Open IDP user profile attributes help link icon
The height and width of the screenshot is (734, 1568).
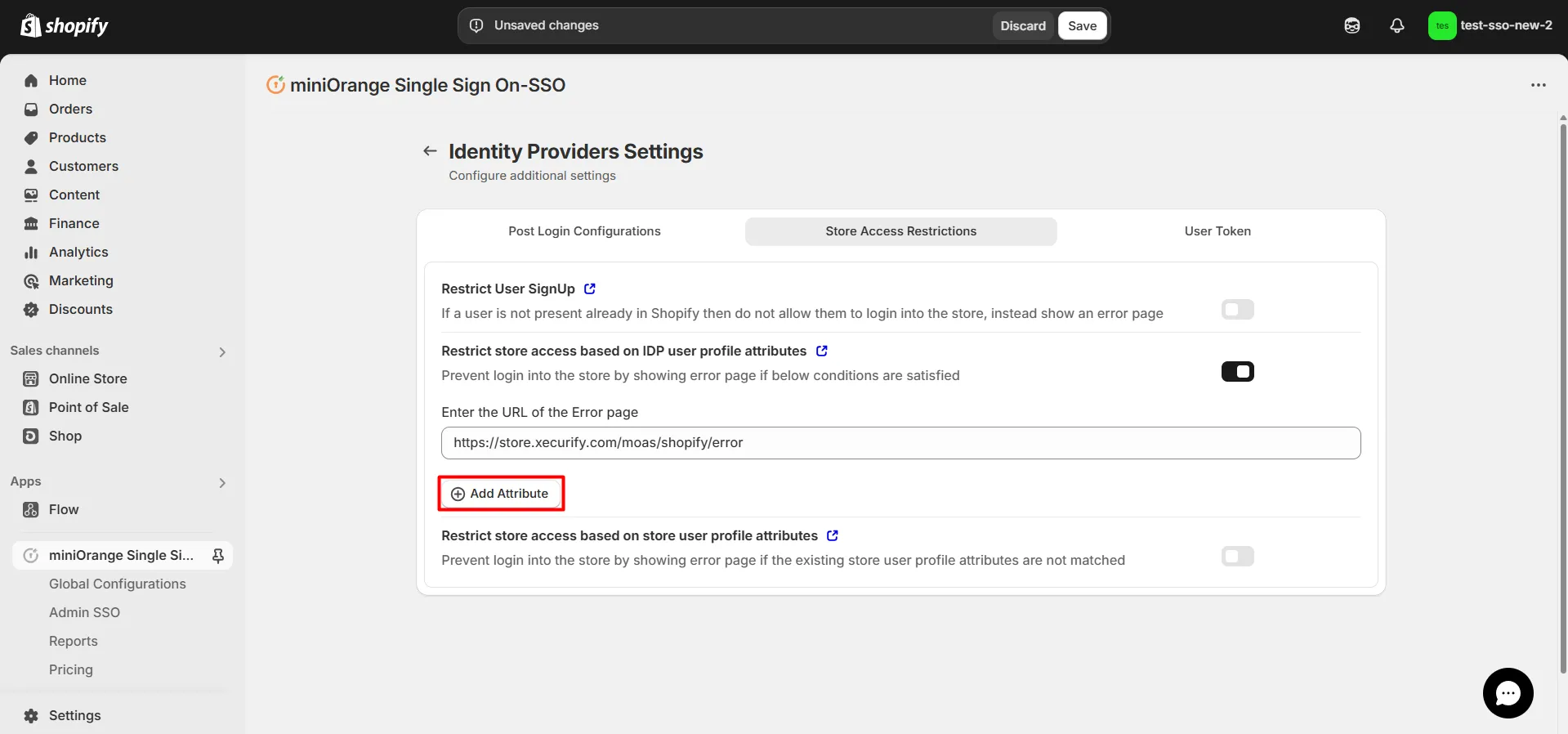[822, 351]
